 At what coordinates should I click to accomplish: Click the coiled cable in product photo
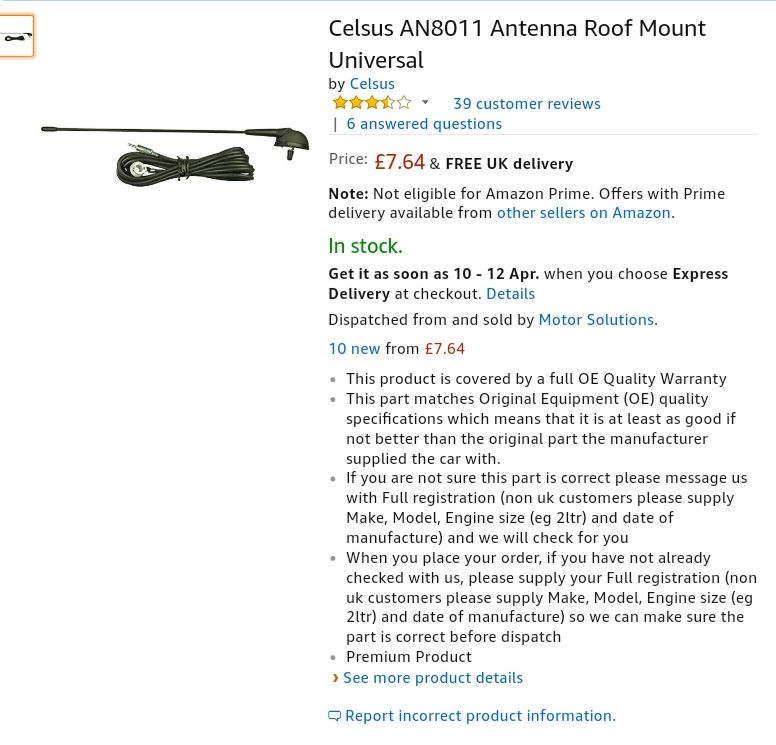point(185,166)
